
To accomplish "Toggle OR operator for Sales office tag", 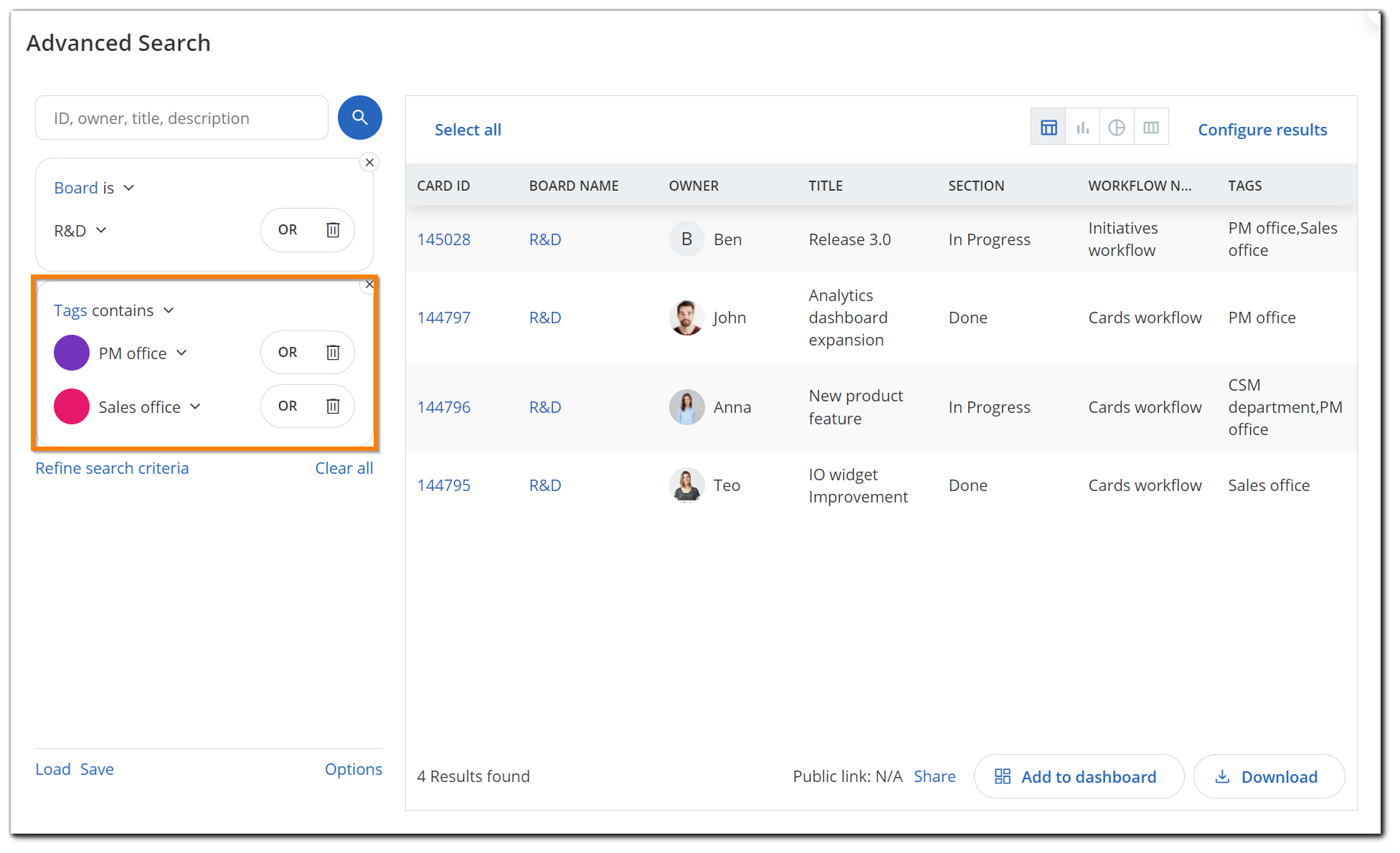I will 288,406.
